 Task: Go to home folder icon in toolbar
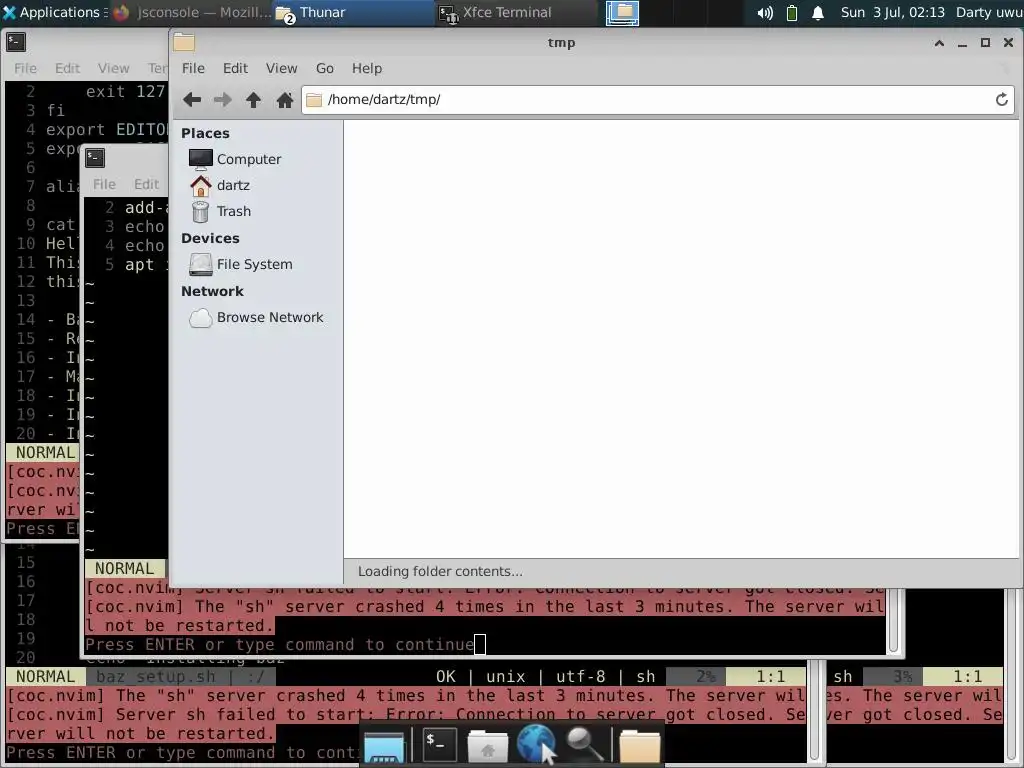coord(284,100)
